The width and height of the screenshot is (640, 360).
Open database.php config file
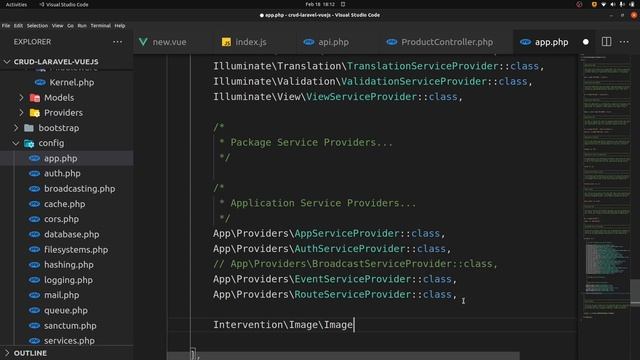(x=71, y=234)
